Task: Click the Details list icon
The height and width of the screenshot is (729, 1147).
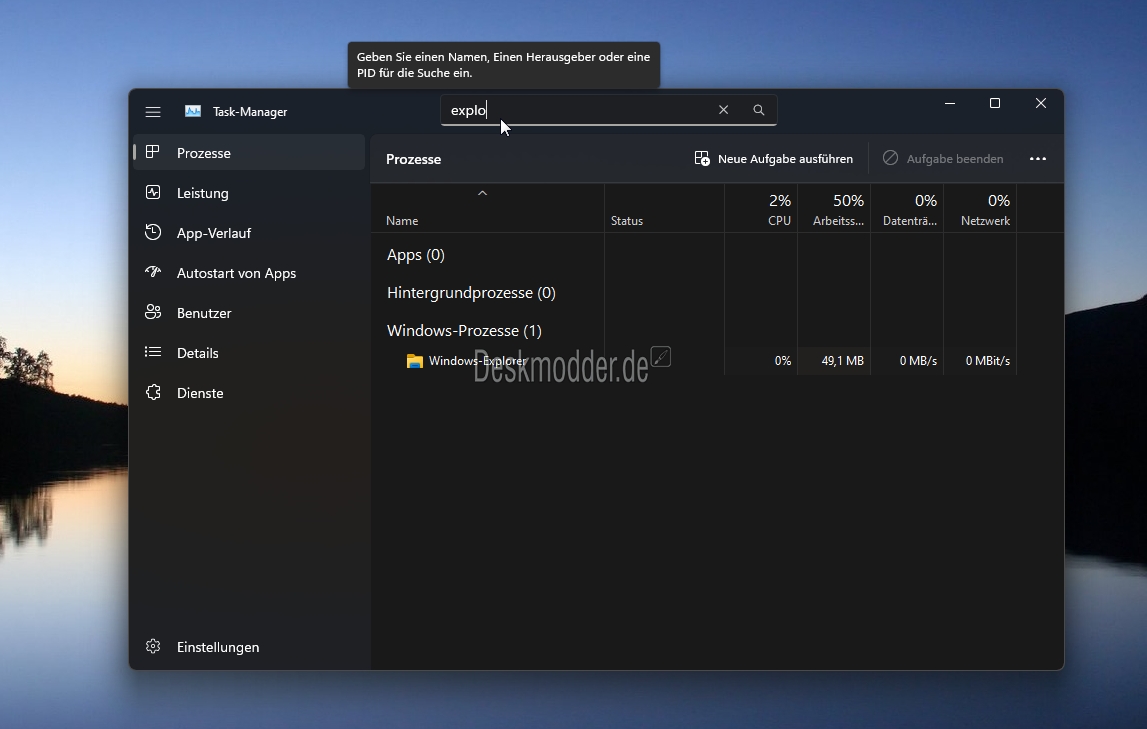Action: pos(153,352)
